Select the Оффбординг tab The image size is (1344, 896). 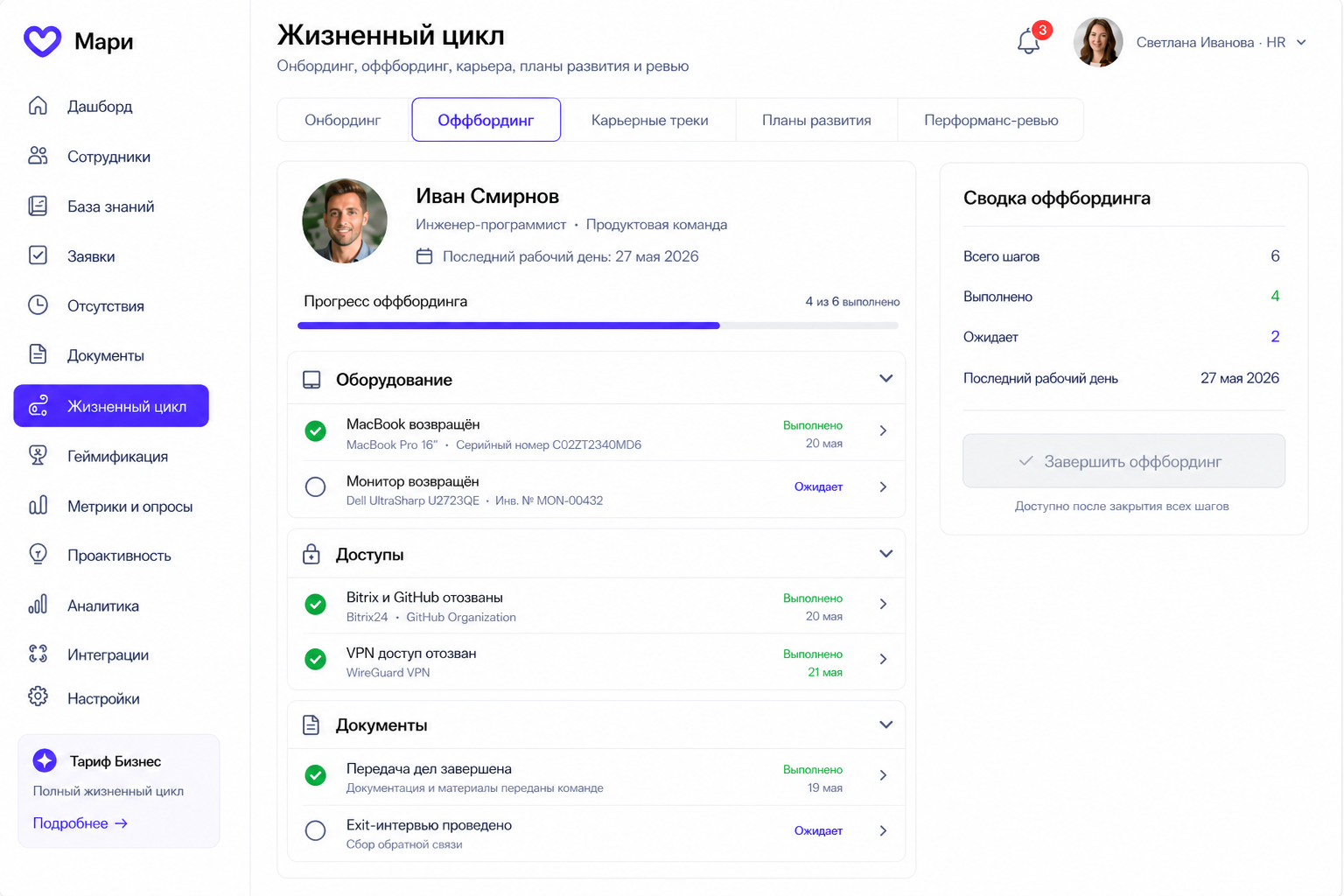point(486,120)
